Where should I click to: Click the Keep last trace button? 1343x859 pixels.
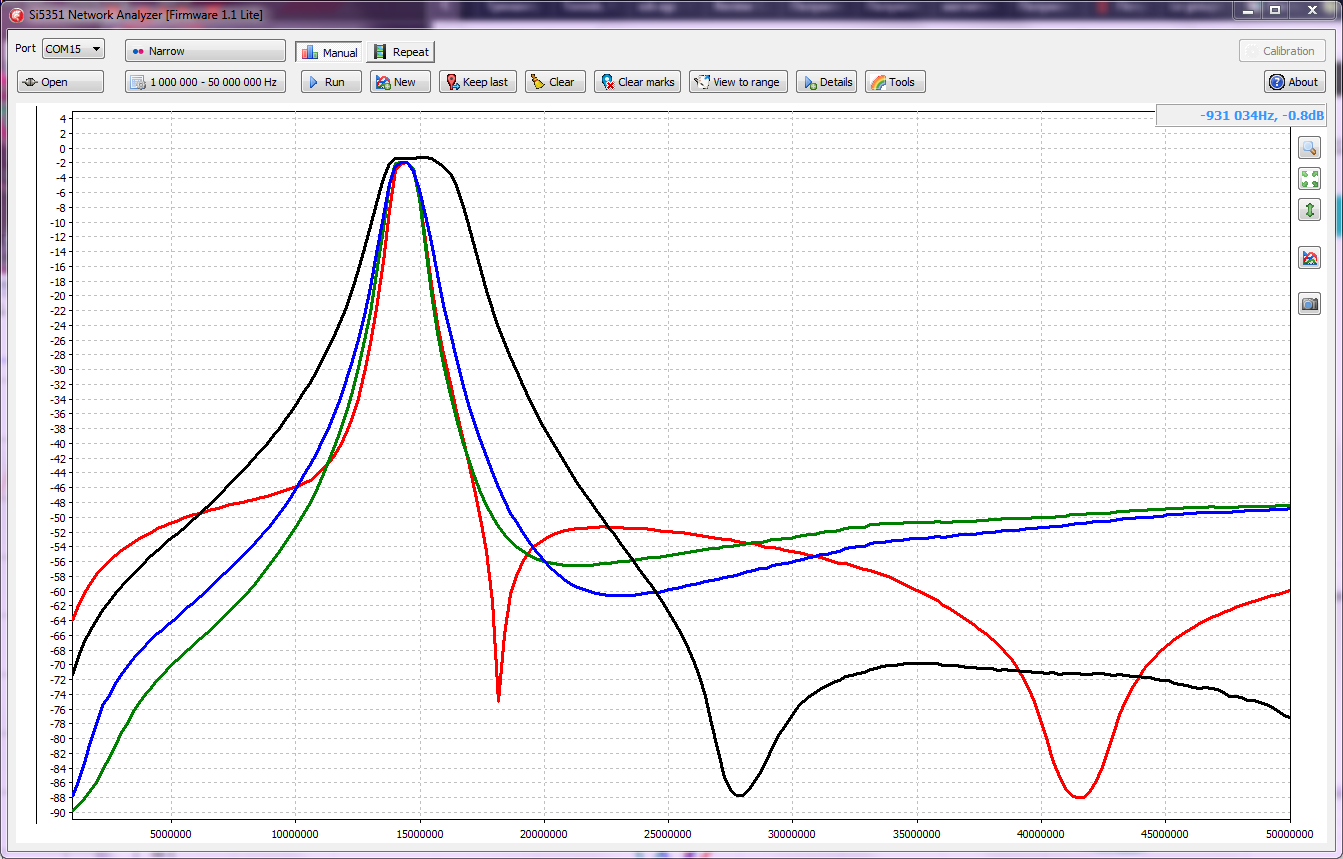click(x=477, y=82)
